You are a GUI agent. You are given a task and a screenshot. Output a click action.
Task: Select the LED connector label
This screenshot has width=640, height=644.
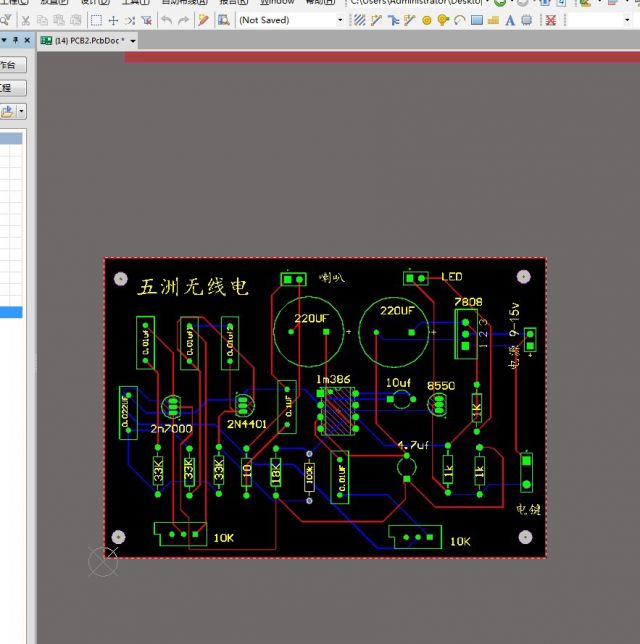[452, 277]
